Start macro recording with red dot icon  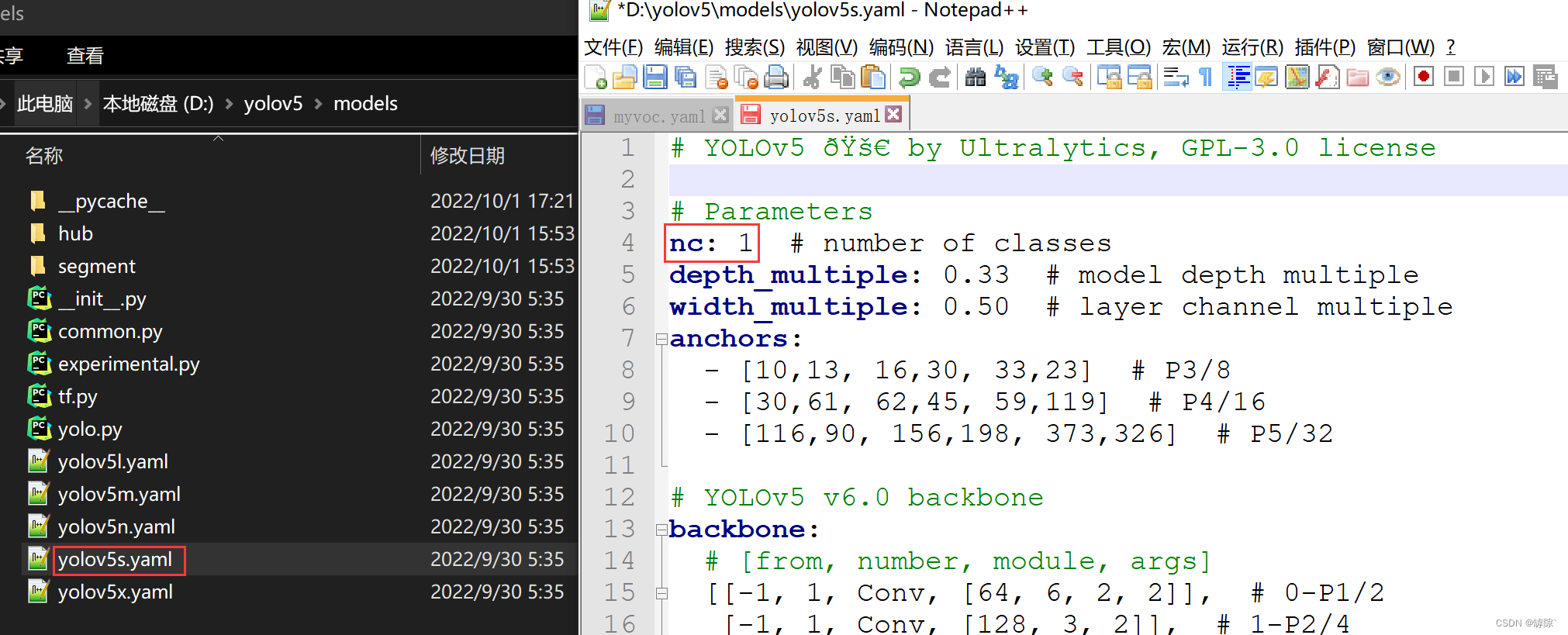[x=1424, y=77]
